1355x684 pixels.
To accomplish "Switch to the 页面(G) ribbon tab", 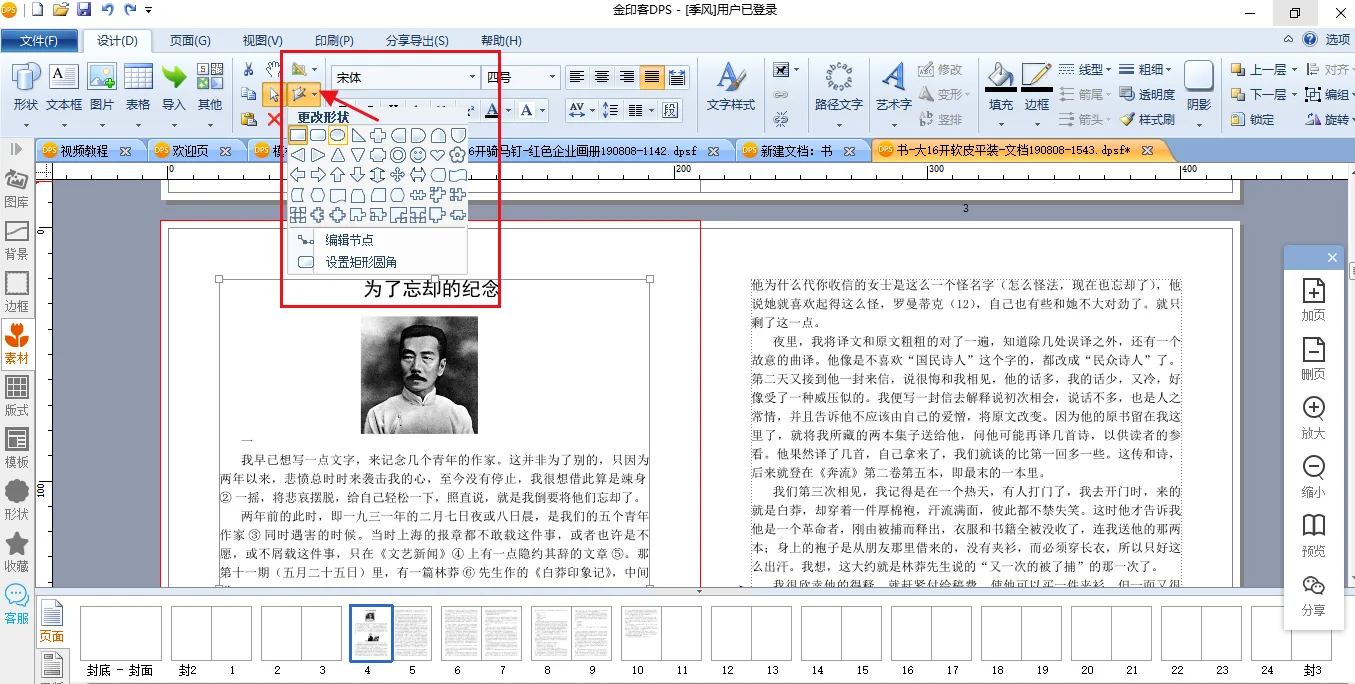I will coord(189,41).
